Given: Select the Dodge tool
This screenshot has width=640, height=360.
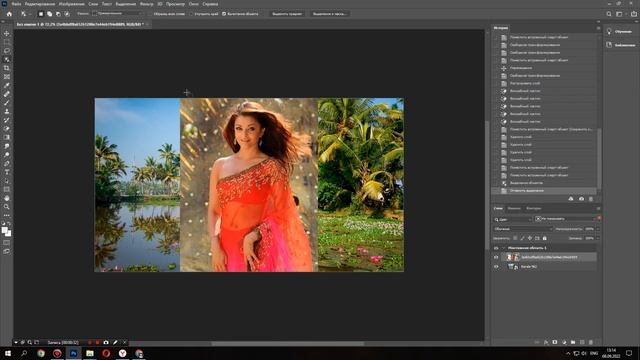Looking at the screenshot, I should pyautogui.click(x=7, y=155).
